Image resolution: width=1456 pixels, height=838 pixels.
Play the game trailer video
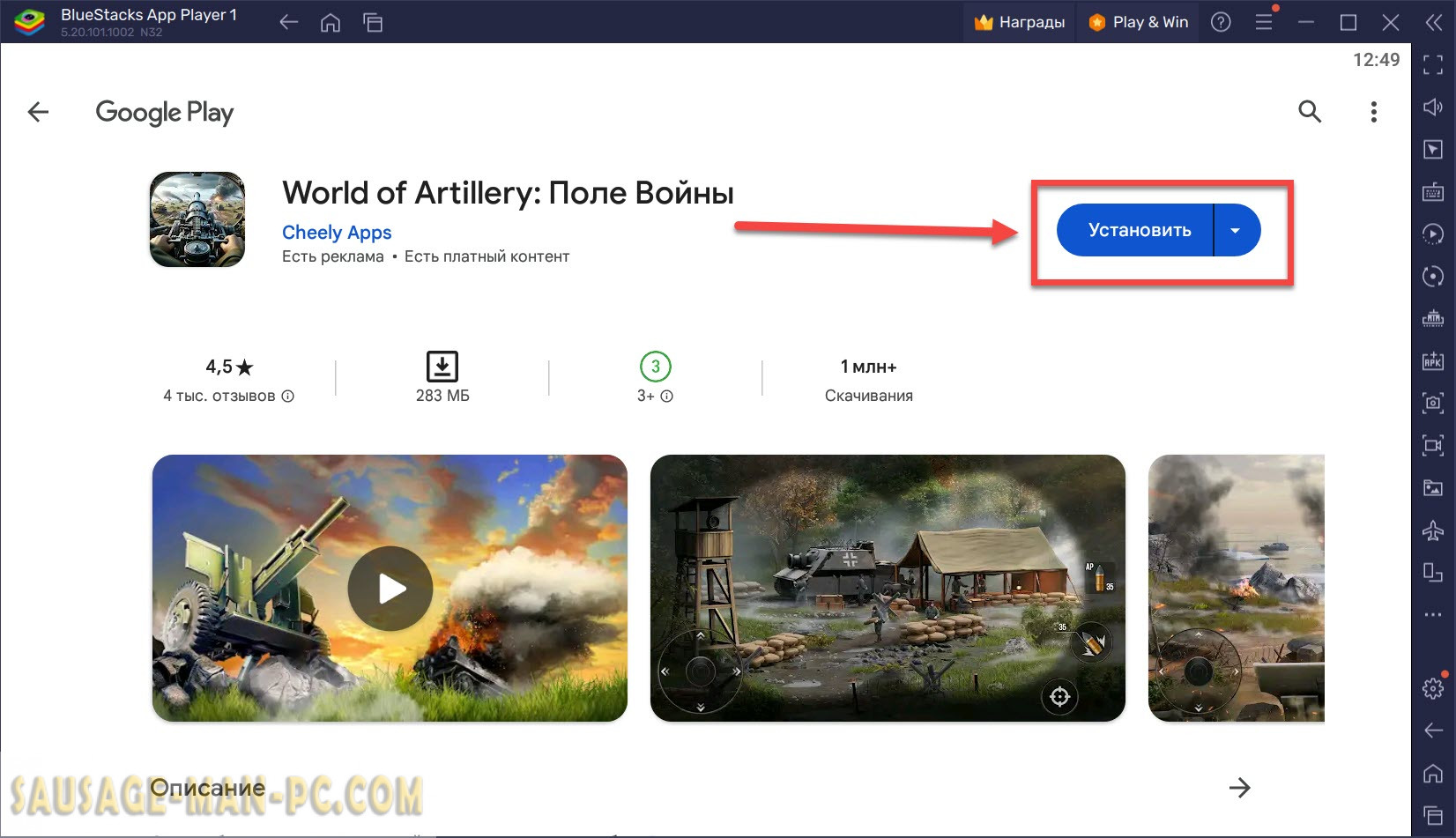point(390,589)
